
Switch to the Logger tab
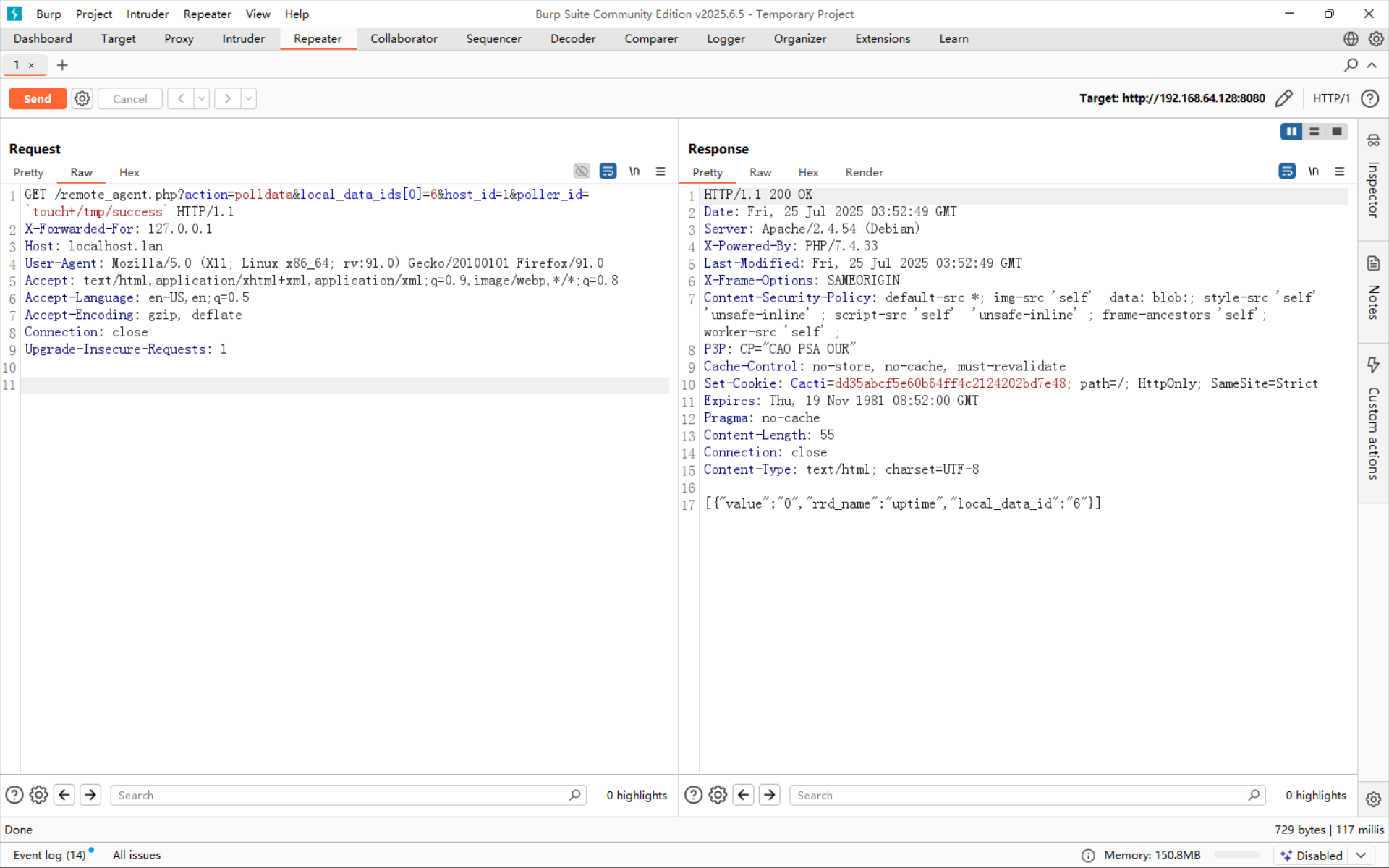click(726, 39)
